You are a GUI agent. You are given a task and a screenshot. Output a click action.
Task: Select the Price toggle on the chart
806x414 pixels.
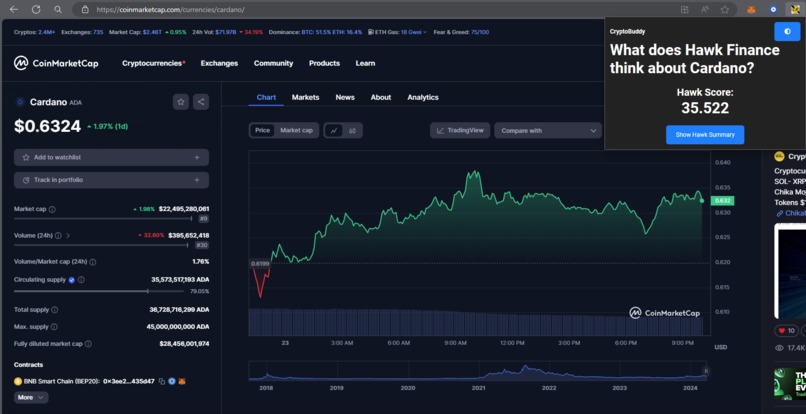(263, 130)
